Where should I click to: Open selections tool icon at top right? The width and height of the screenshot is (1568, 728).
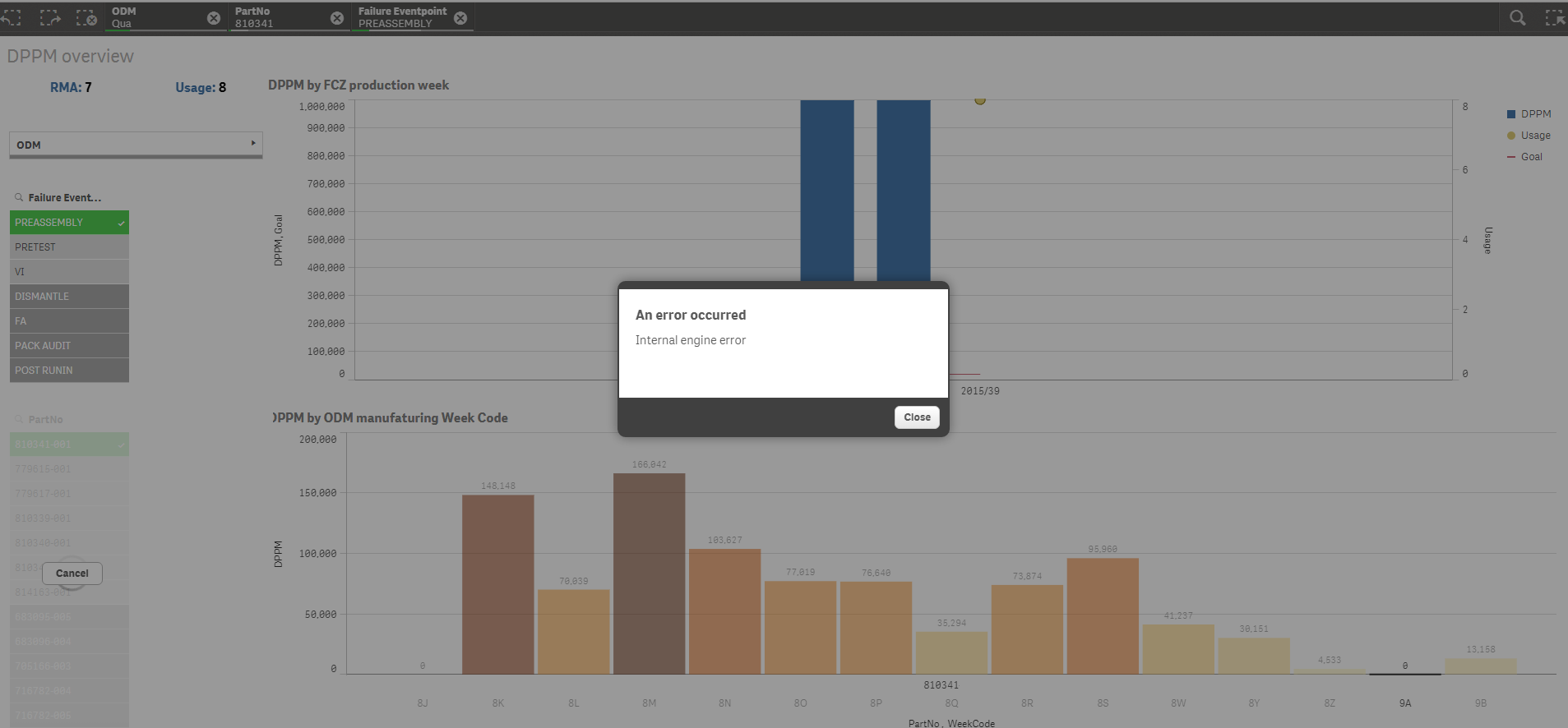(1555, 17)
